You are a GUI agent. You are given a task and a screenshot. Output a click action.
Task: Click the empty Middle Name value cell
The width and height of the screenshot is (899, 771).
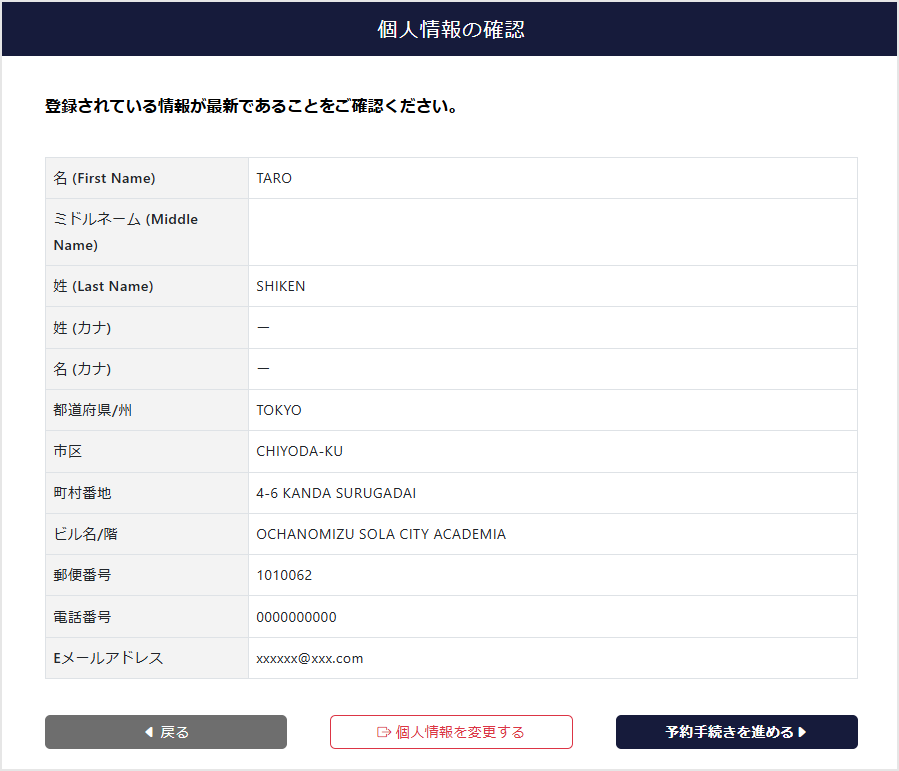coord(552,232)
